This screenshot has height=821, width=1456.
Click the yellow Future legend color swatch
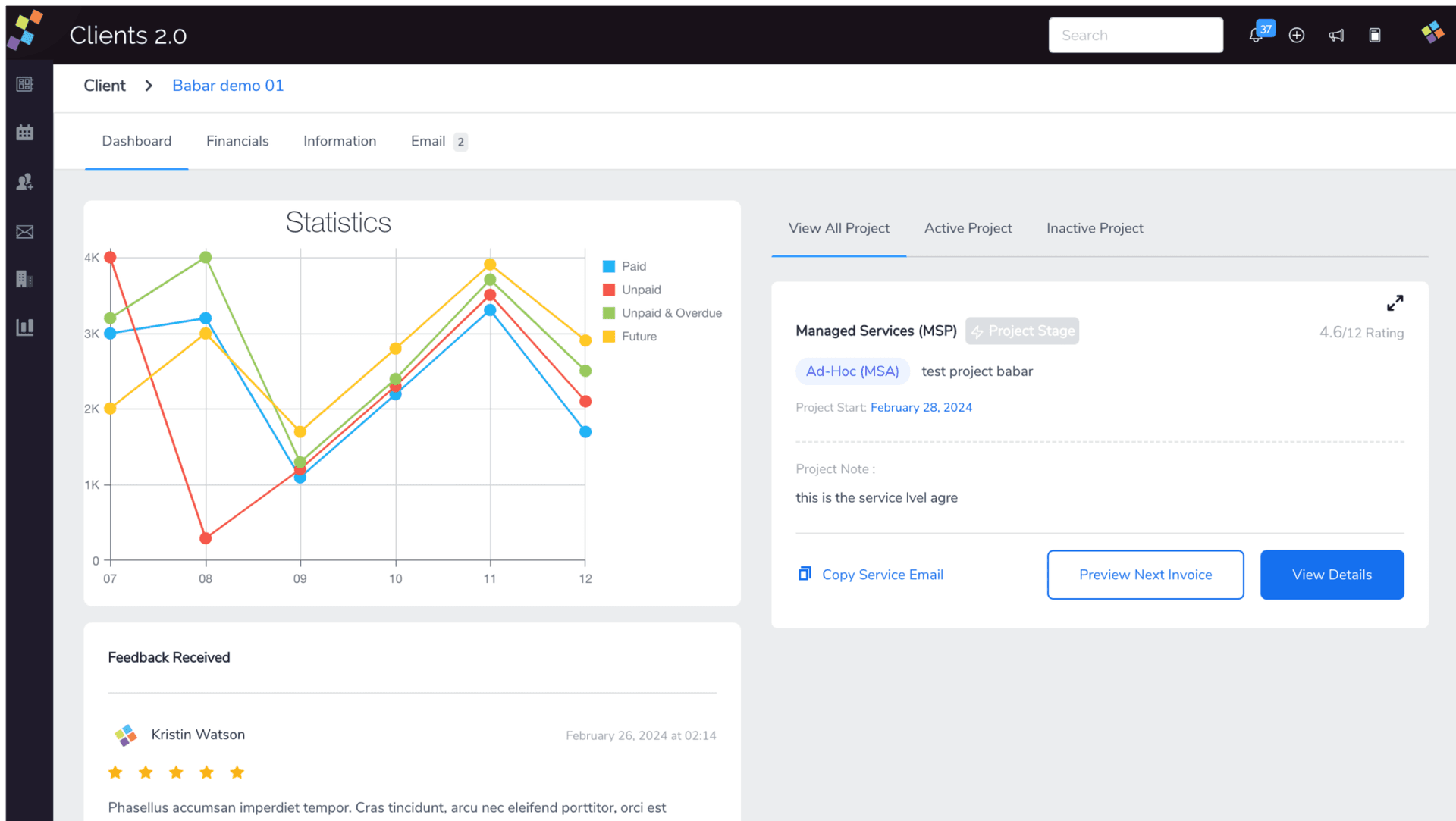609,337
